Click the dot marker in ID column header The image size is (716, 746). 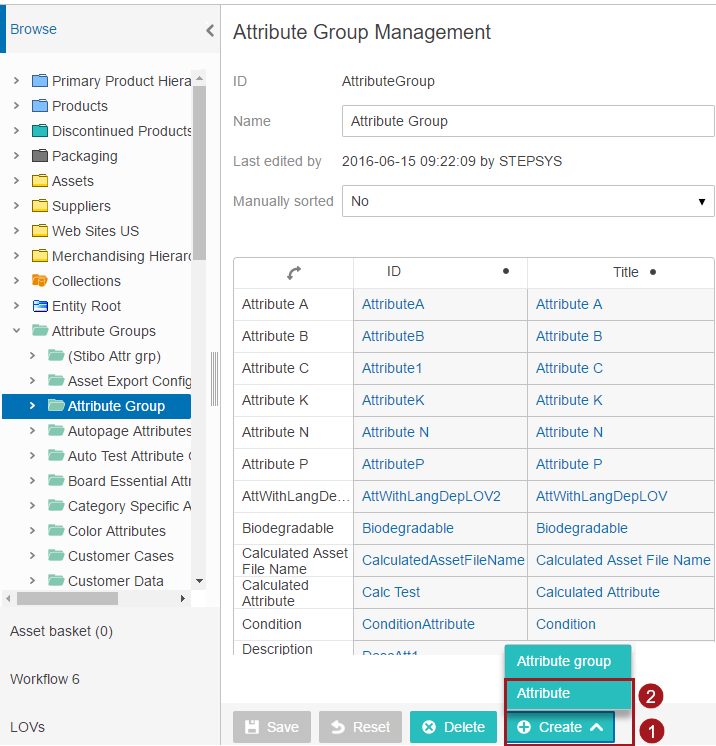click(506, 271)
